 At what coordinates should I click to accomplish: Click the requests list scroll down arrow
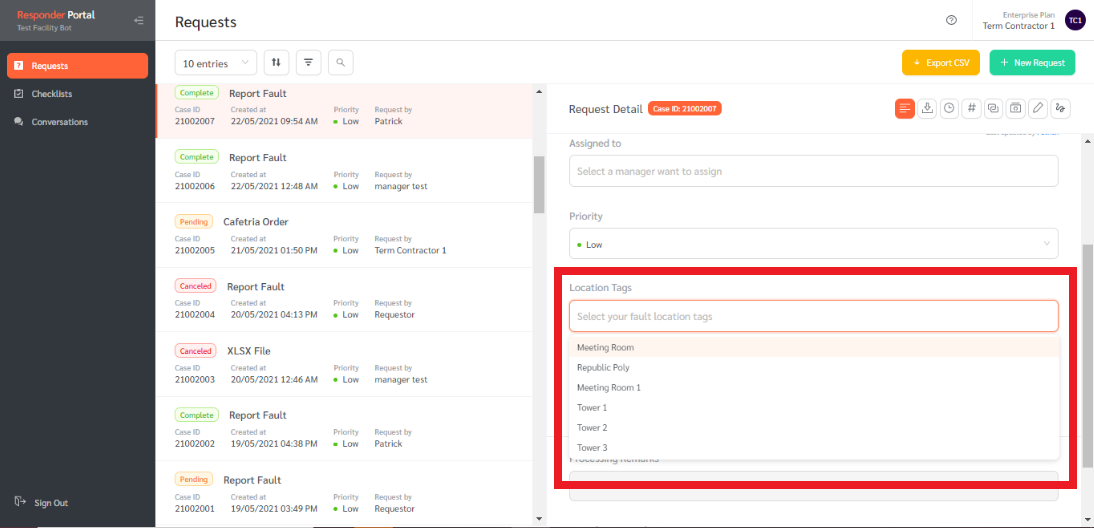[x=539, y=518]
